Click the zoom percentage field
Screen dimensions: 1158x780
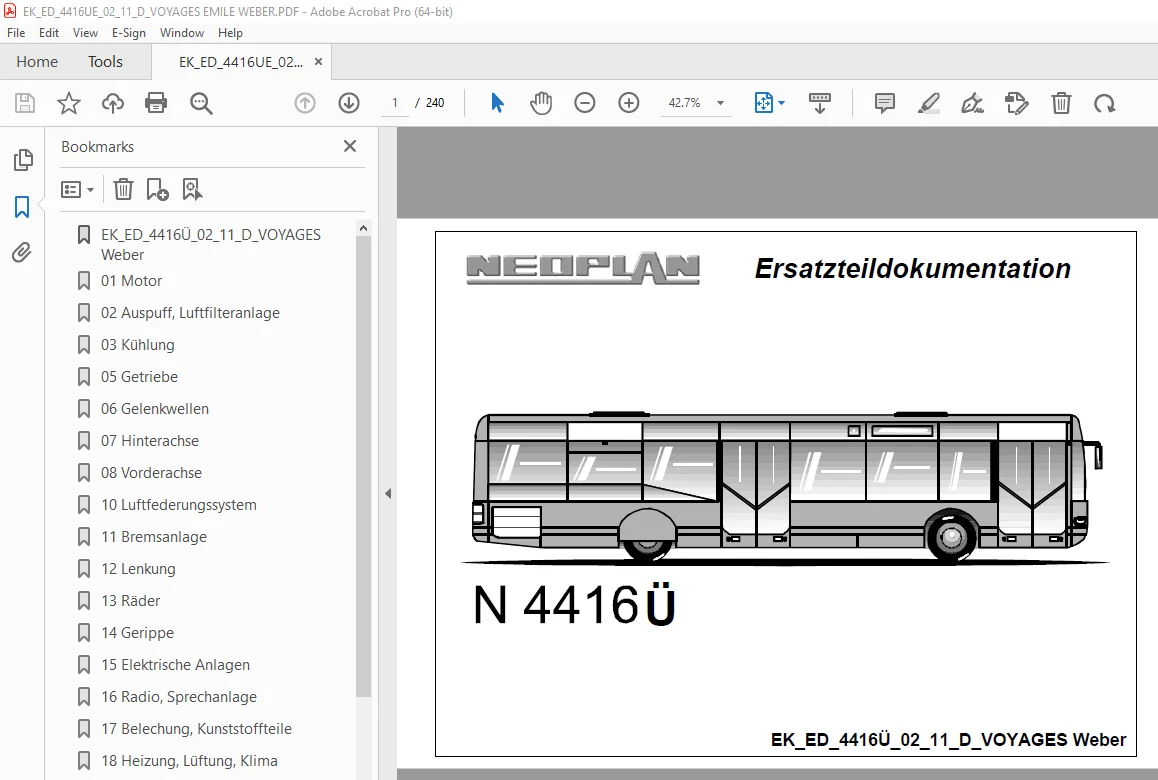tap(685, 103)
